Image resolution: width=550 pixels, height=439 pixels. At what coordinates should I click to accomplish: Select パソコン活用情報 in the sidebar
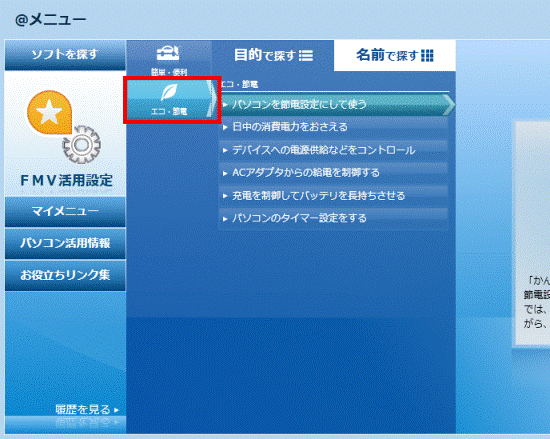65,243
